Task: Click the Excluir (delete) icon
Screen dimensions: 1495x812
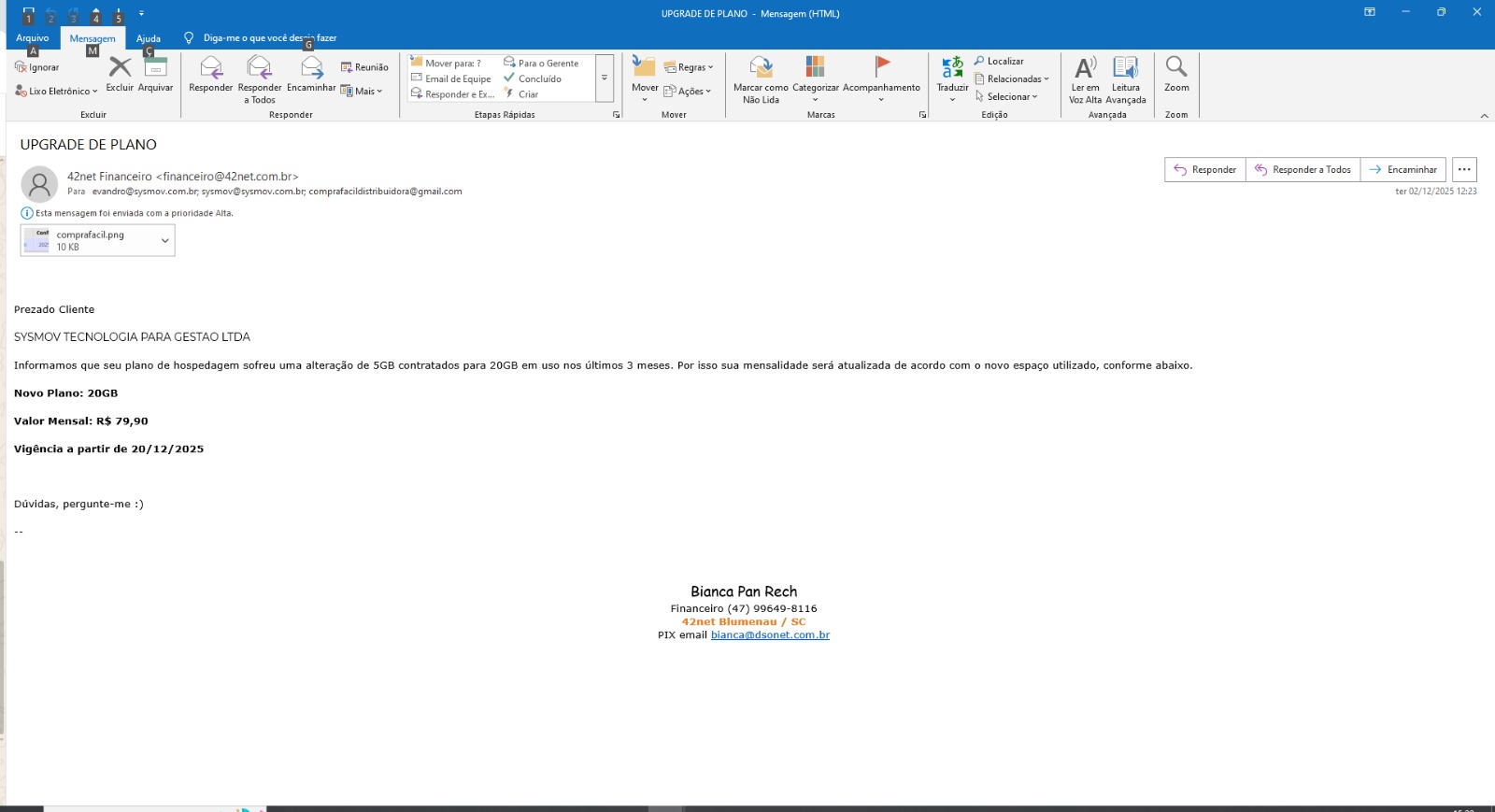Action: click(x=120, y=68)
